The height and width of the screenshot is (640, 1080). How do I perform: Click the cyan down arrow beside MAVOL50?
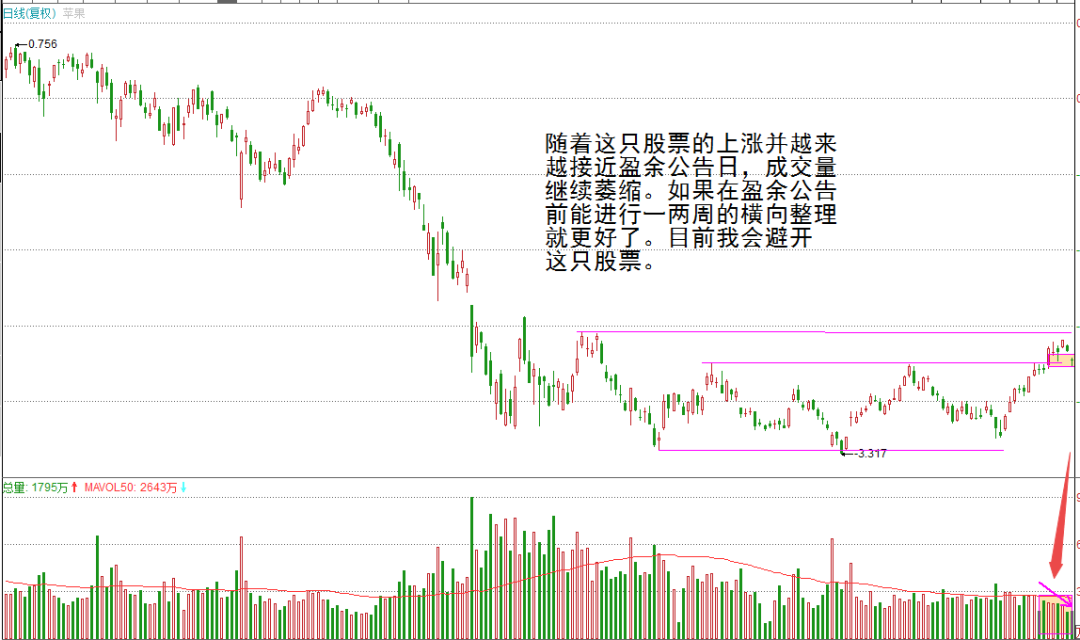pyautogui.click(x=183, y=488)
